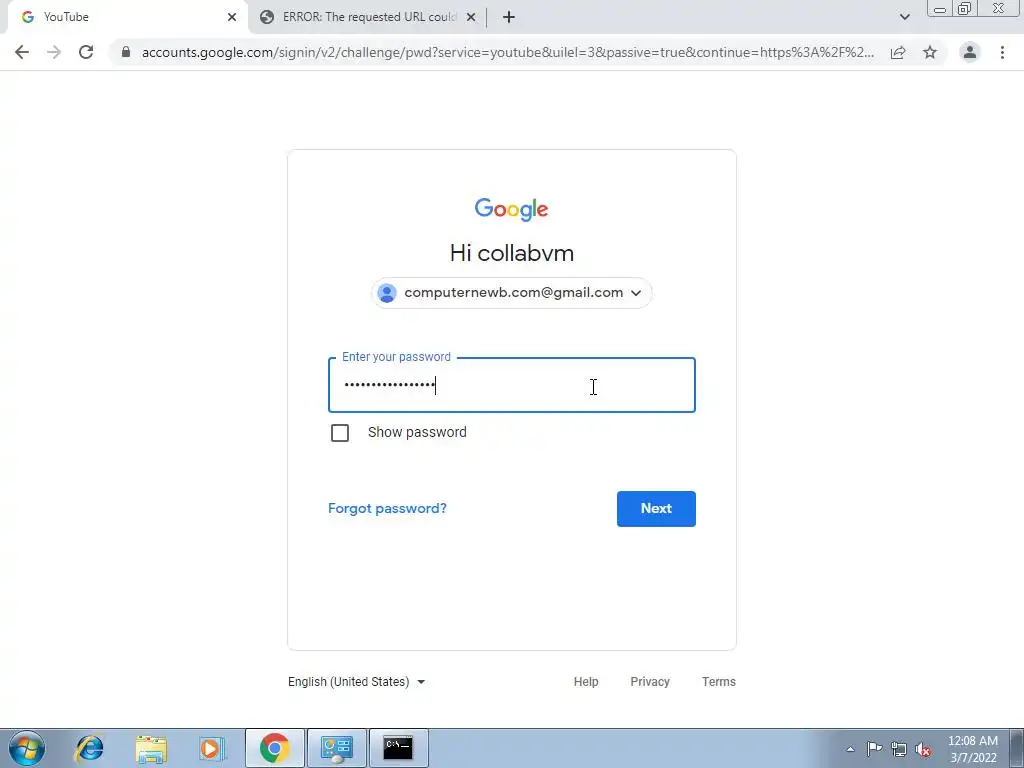Click the Hi collabvm heading
1024x768 pixels.
[x=511, y=253]
